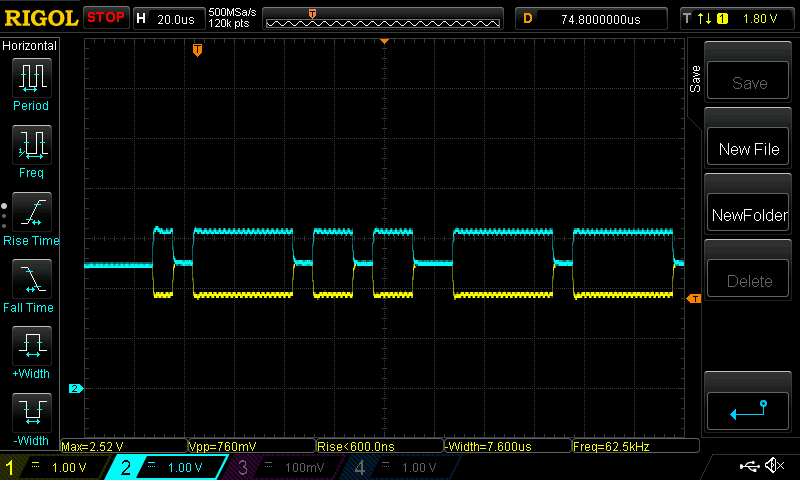Click the delay value 74.8000000us field

click(591, 19)
